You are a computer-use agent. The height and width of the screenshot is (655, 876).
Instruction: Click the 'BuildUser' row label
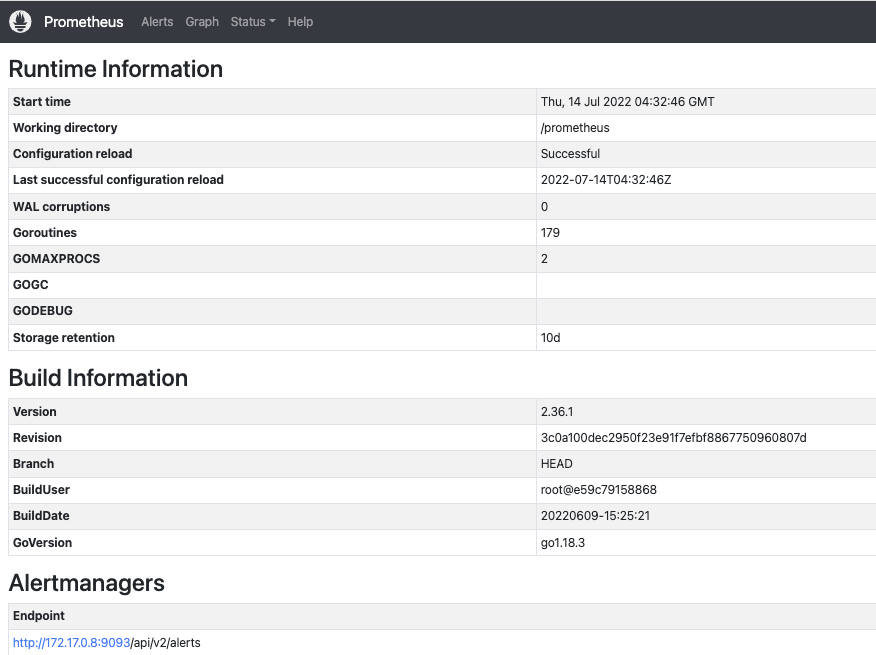click(x=41, y=490)
